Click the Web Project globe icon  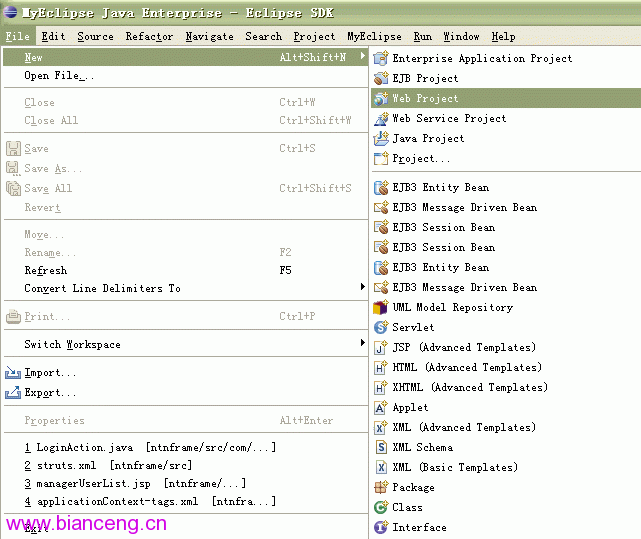click(381, 99)
